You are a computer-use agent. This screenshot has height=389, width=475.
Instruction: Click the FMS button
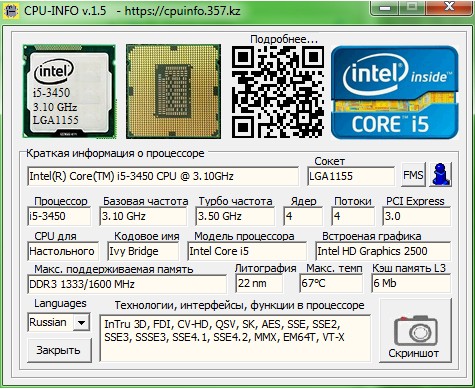click(x=413, y=175)
